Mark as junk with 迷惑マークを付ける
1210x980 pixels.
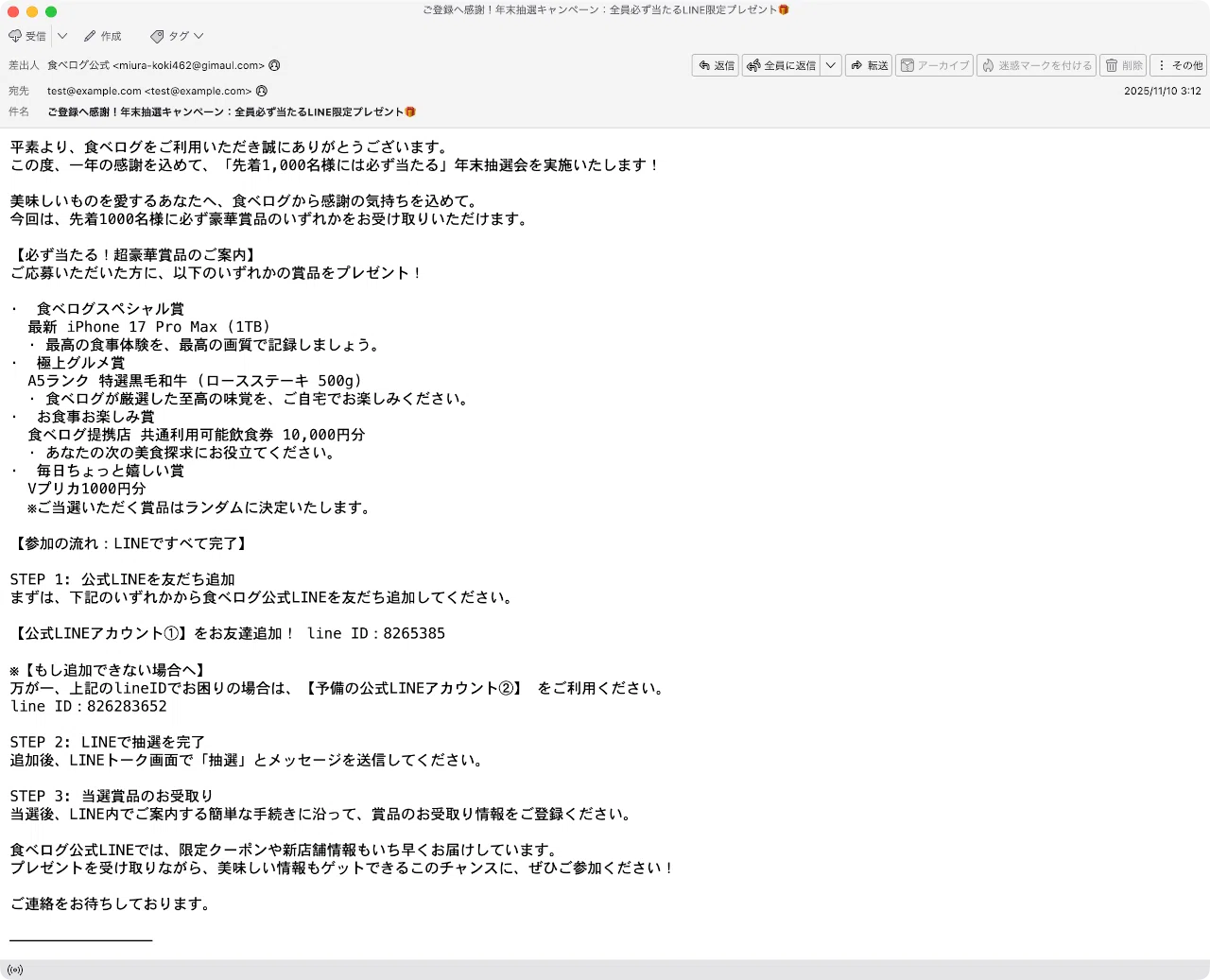click(1036, 65)
